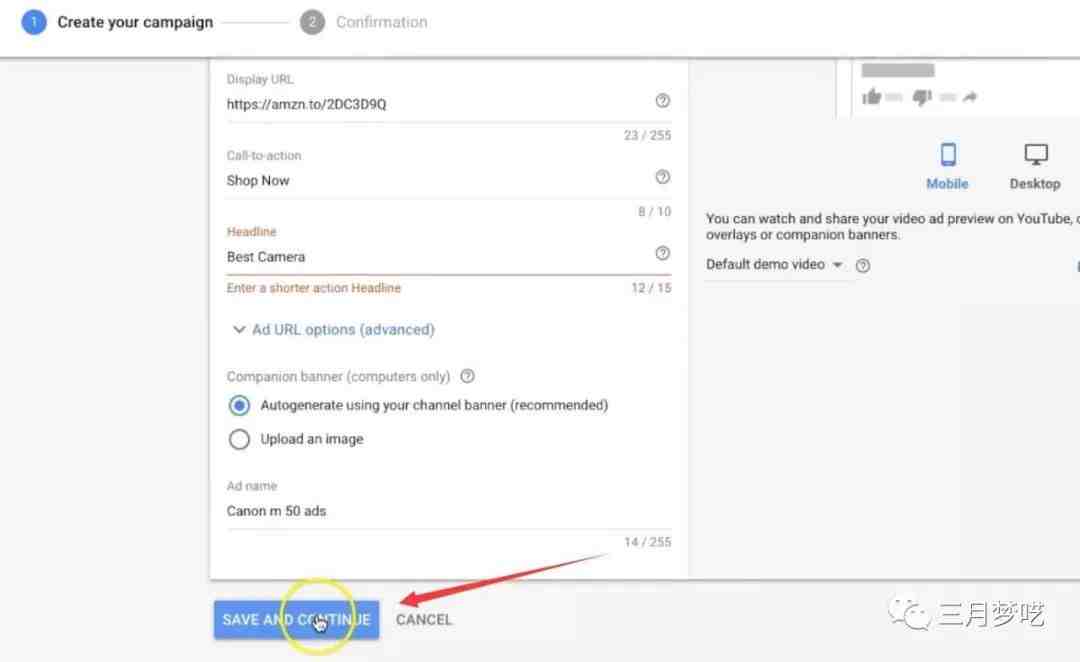Click thumbs up icon in video preview

[872, 97]
